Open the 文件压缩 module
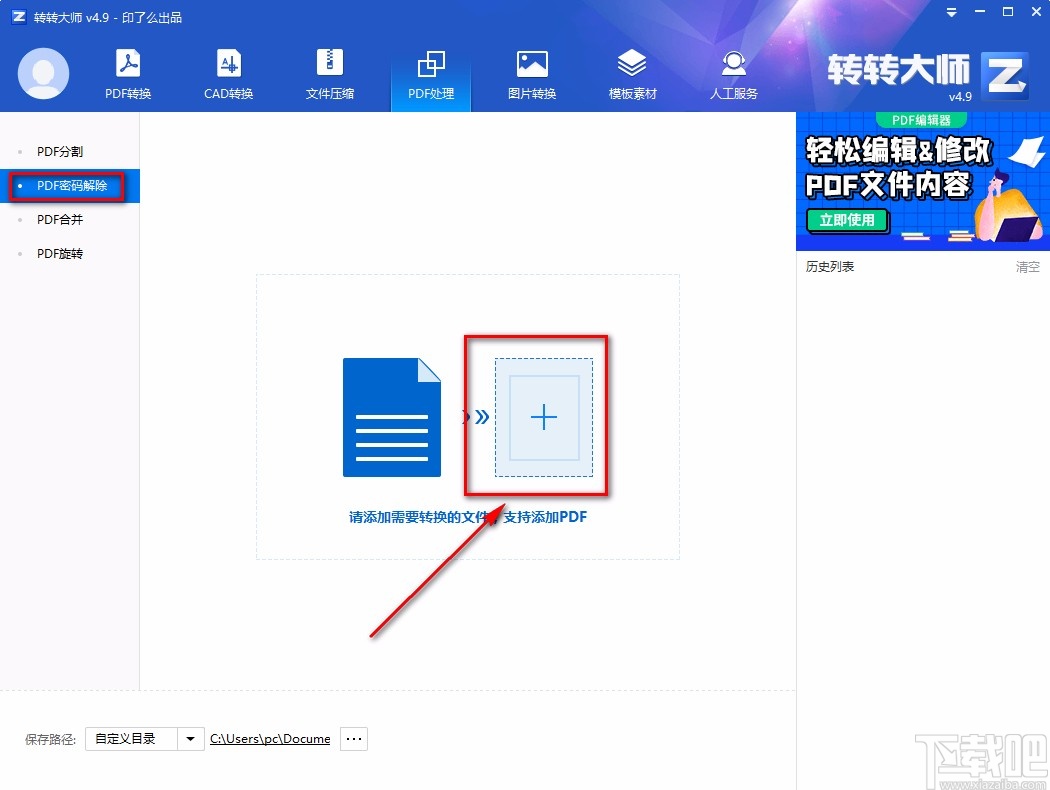Viewport: 1050px width, 790px height. [x=329, y=75]
